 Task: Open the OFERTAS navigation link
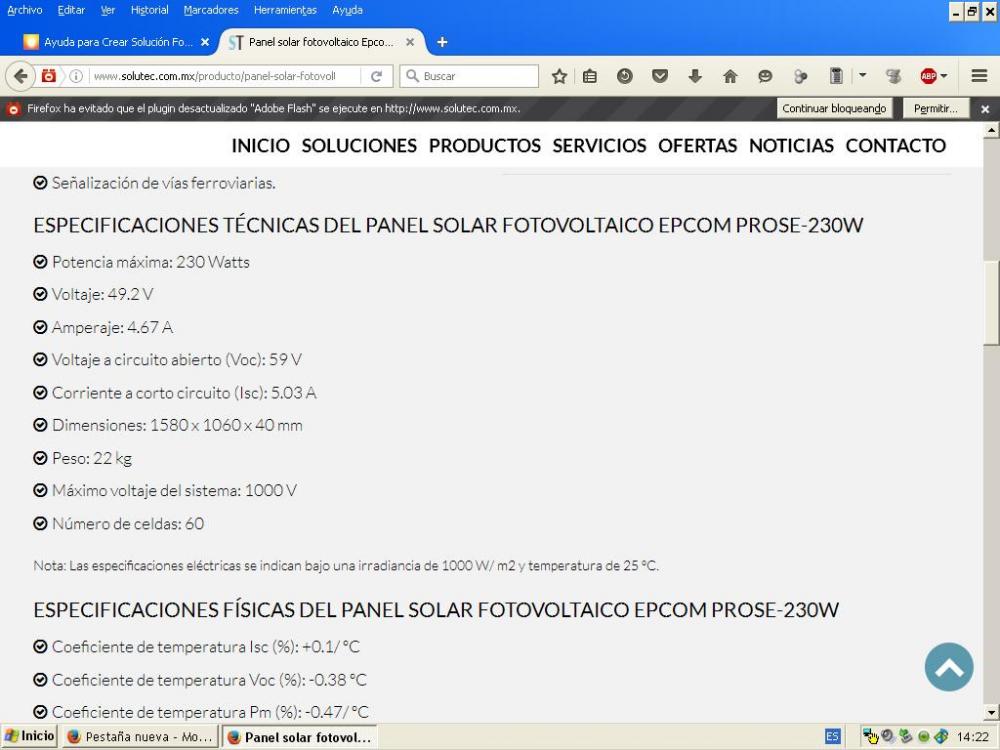tap(698, 145)
